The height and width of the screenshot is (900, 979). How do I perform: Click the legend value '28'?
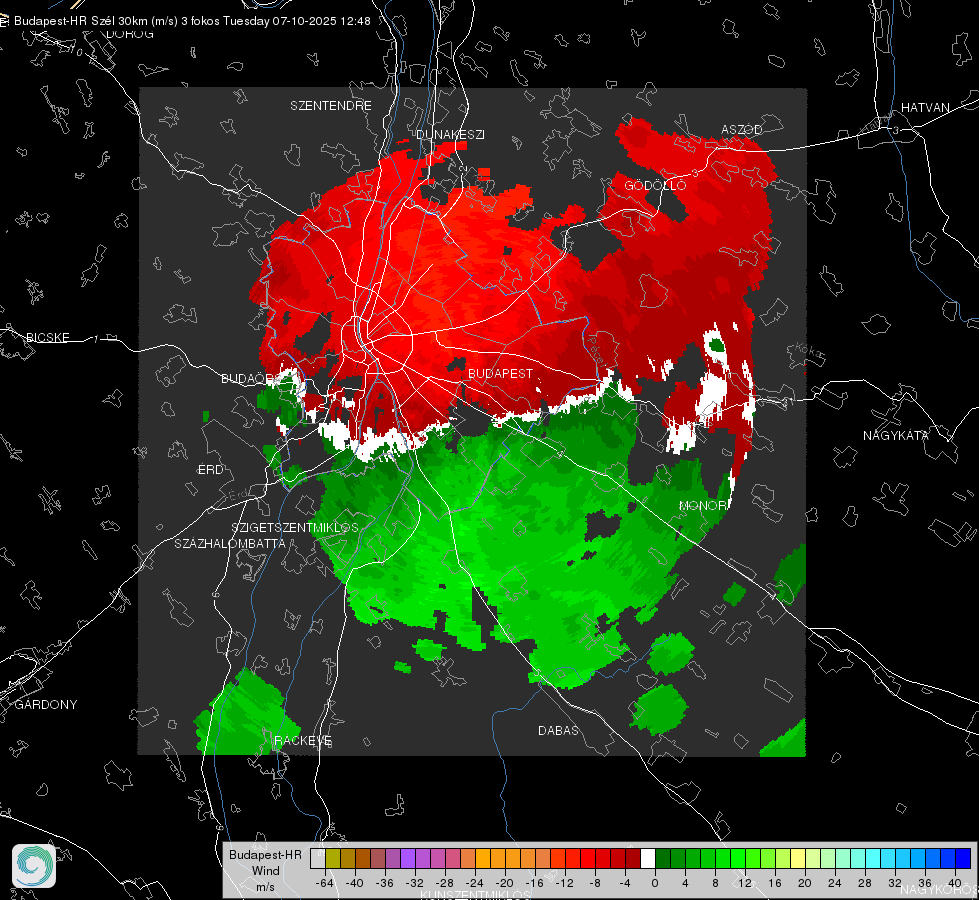(864, 883)
